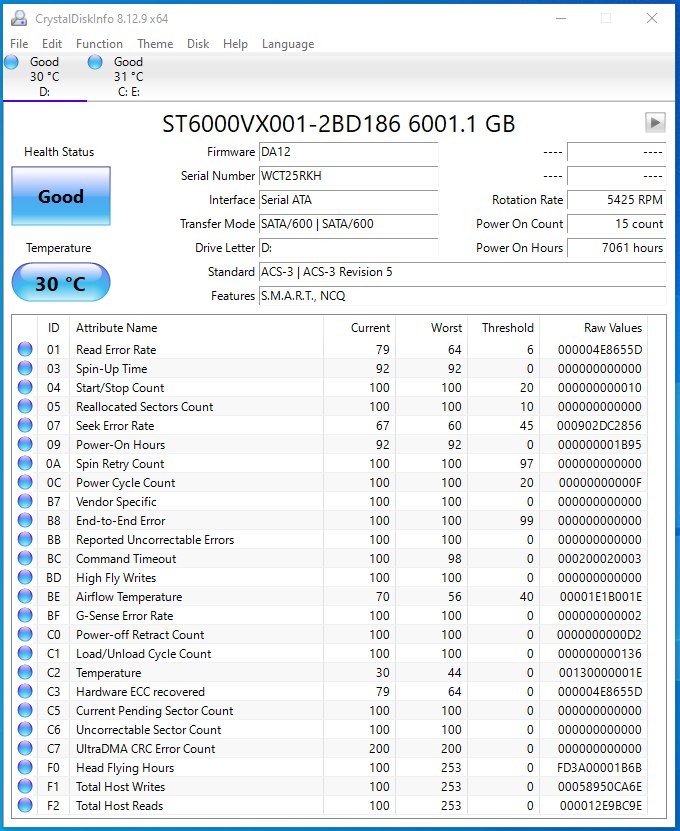Image resolution: width=680 pixels, height=831 pixels.
Task: Click status orb for Read Error Rate row
Action: click(x=25, y=349)
